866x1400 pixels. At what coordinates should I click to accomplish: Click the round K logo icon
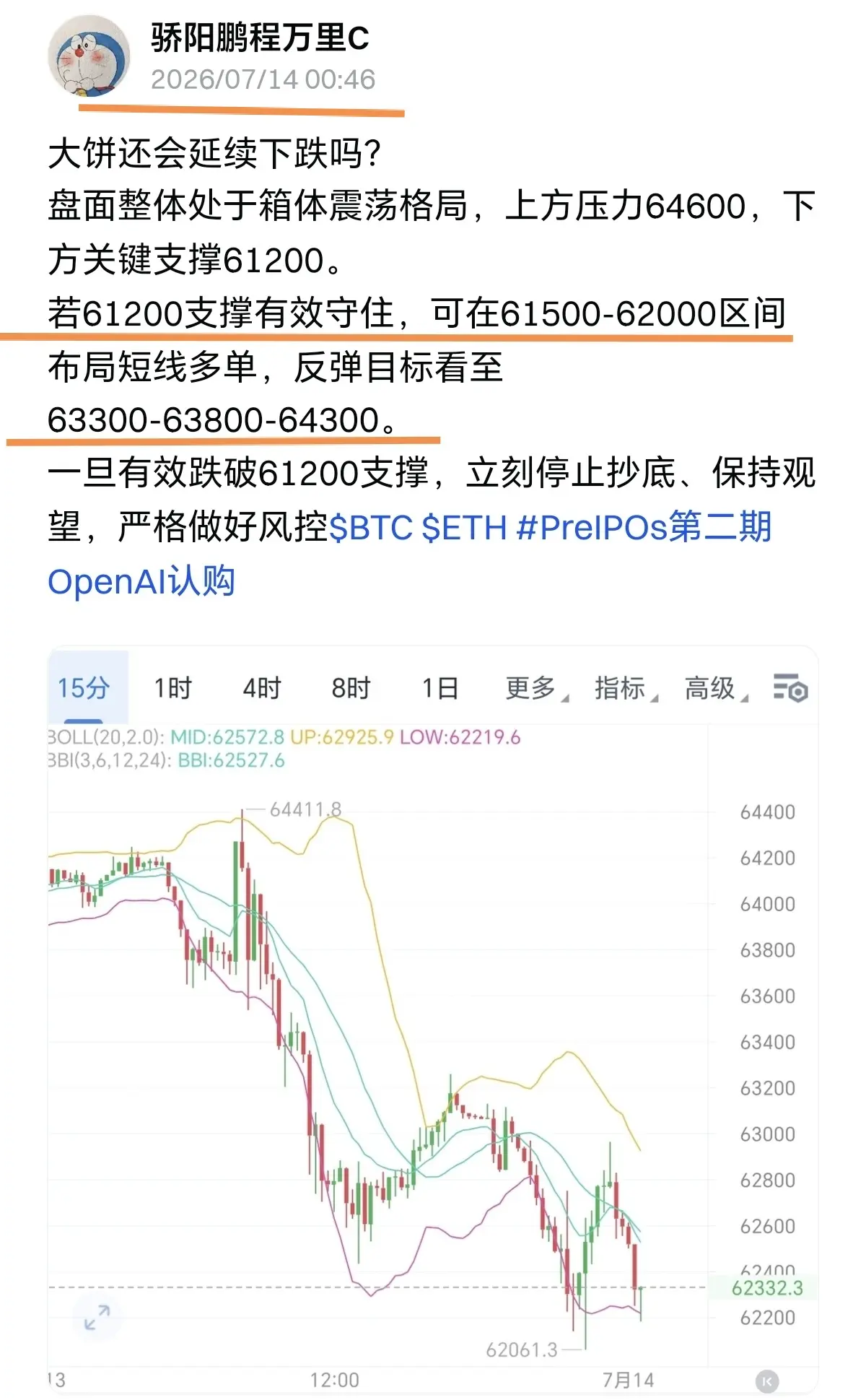[x=766, y=1381]
